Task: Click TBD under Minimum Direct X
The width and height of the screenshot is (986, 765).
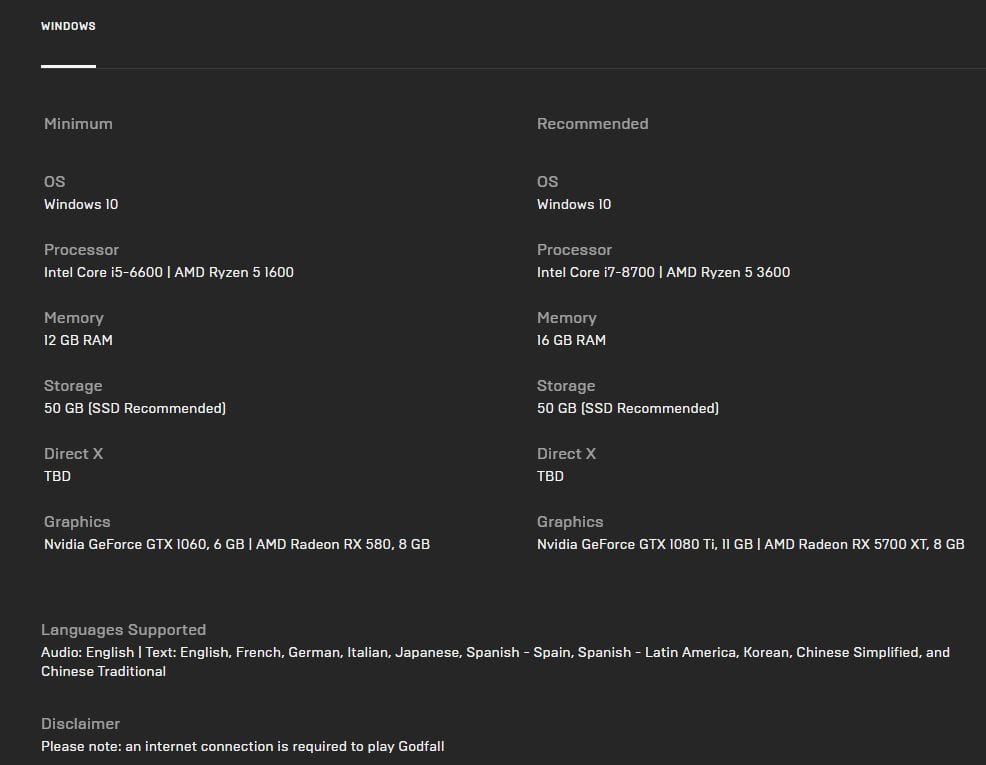Action: [57, 476]
